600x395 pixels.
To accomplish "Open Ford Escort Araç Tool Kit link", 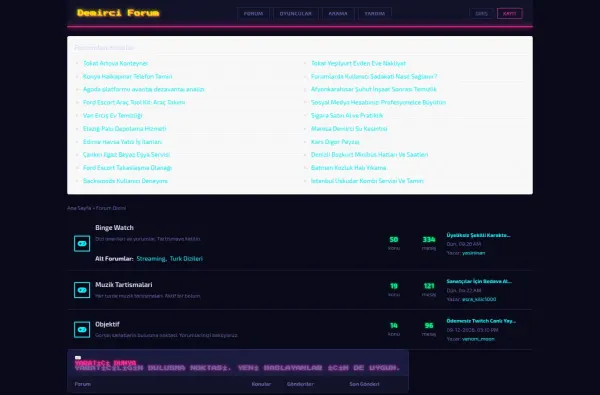I will point(134,102).
